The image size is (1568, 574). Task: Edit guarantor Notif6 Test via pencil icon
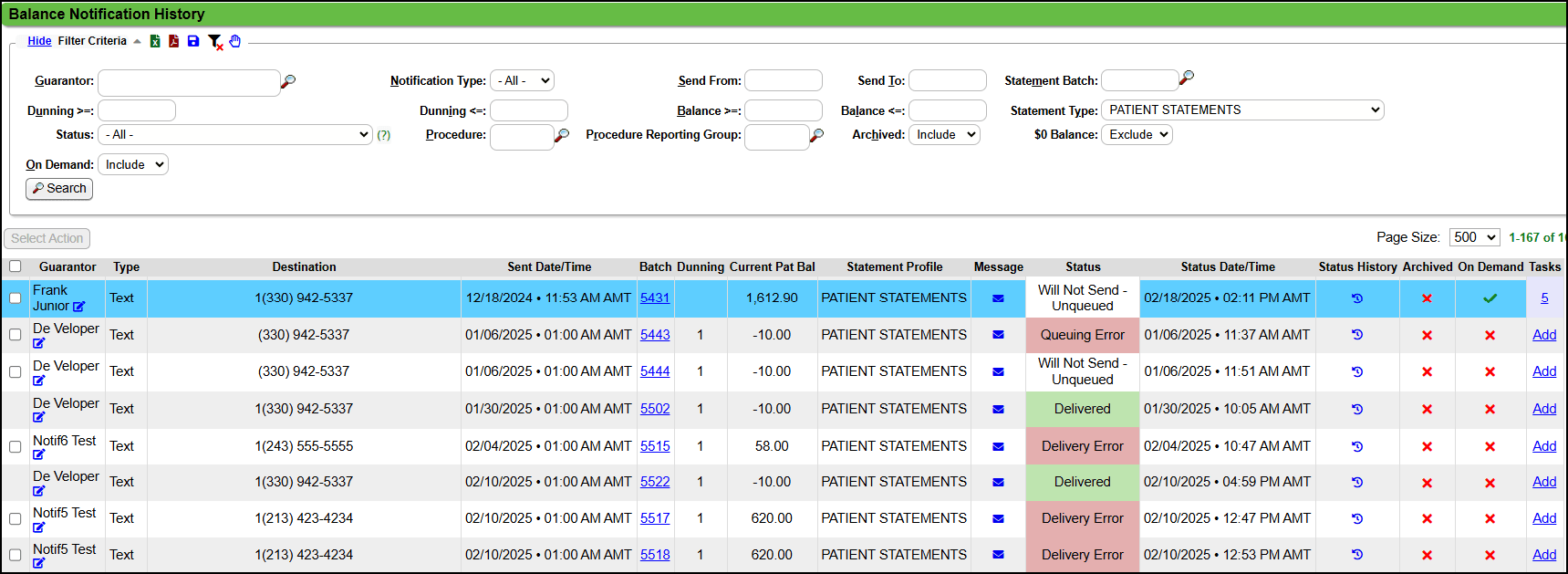(38, 454)
